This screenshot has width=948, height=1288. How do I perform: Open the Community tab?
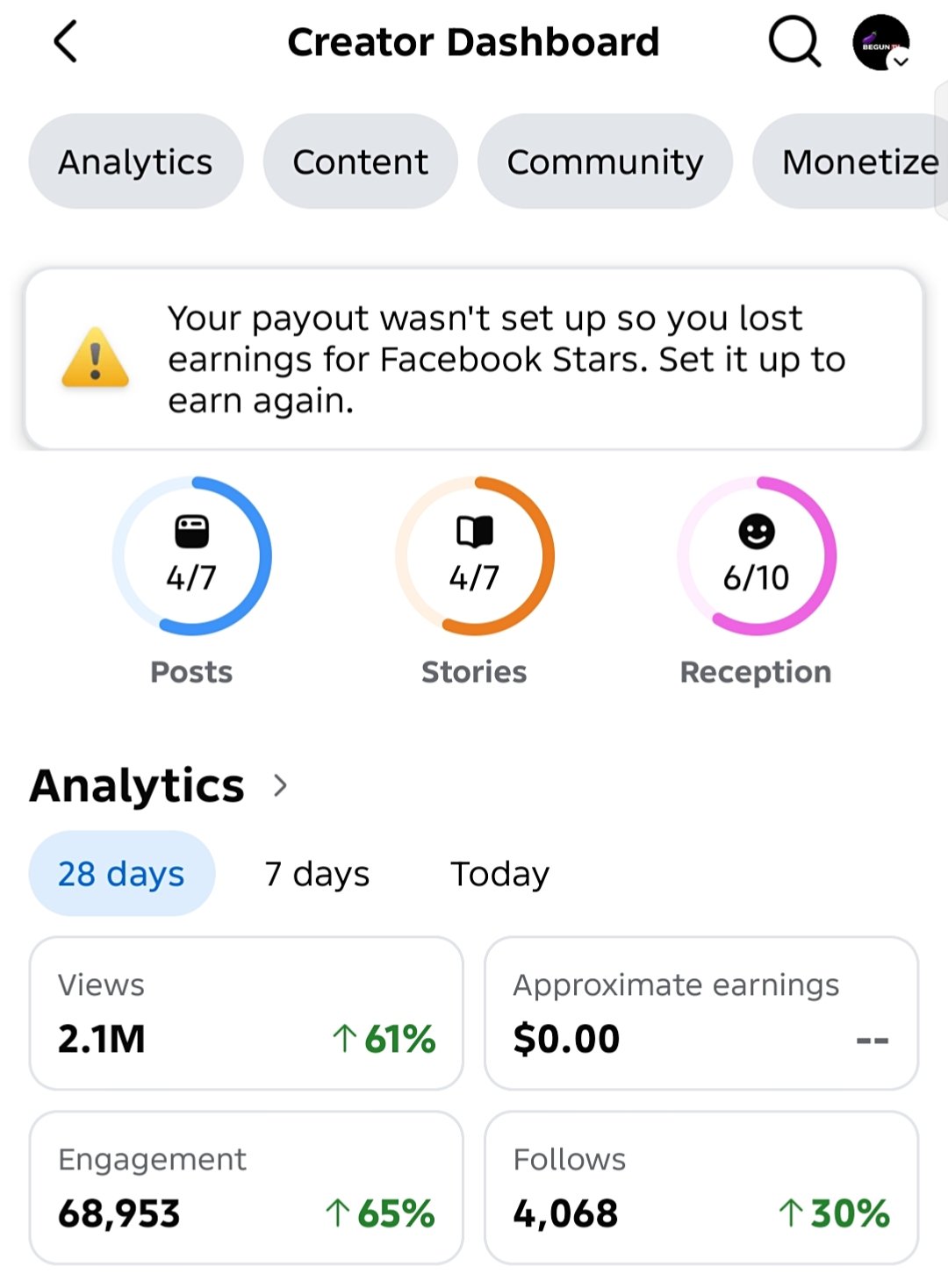605,161
